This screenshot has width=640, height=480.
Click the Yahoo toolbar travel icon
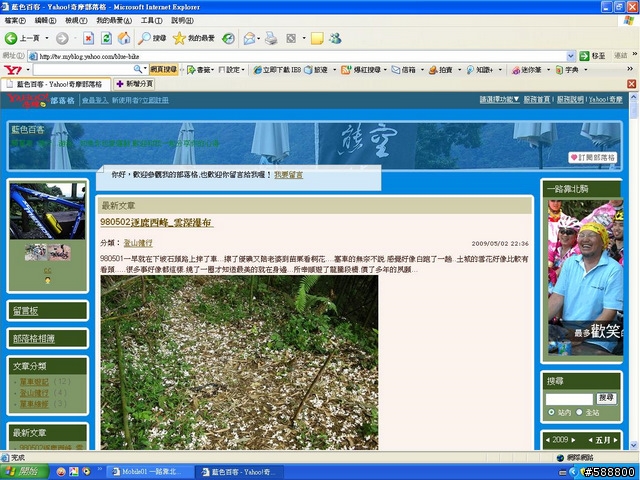309,70
